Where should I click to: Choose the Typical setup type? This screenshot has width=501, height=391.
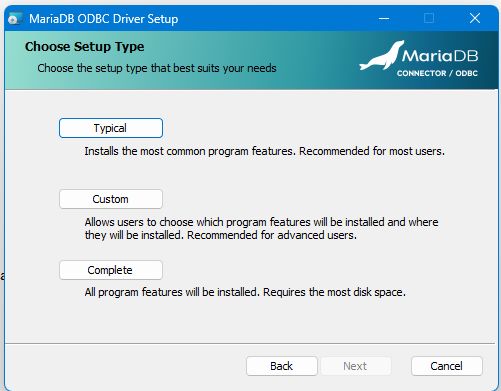point(111,128)
